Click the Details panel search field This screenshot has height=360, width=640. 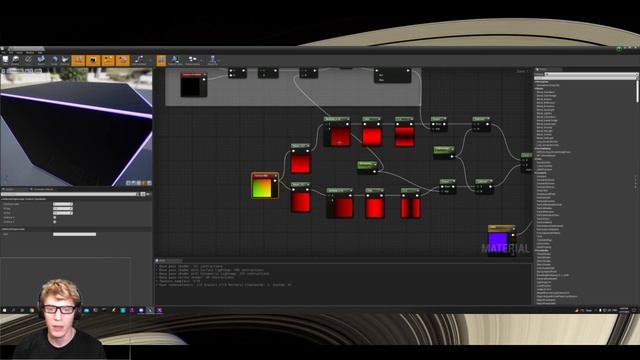(70, 194)
